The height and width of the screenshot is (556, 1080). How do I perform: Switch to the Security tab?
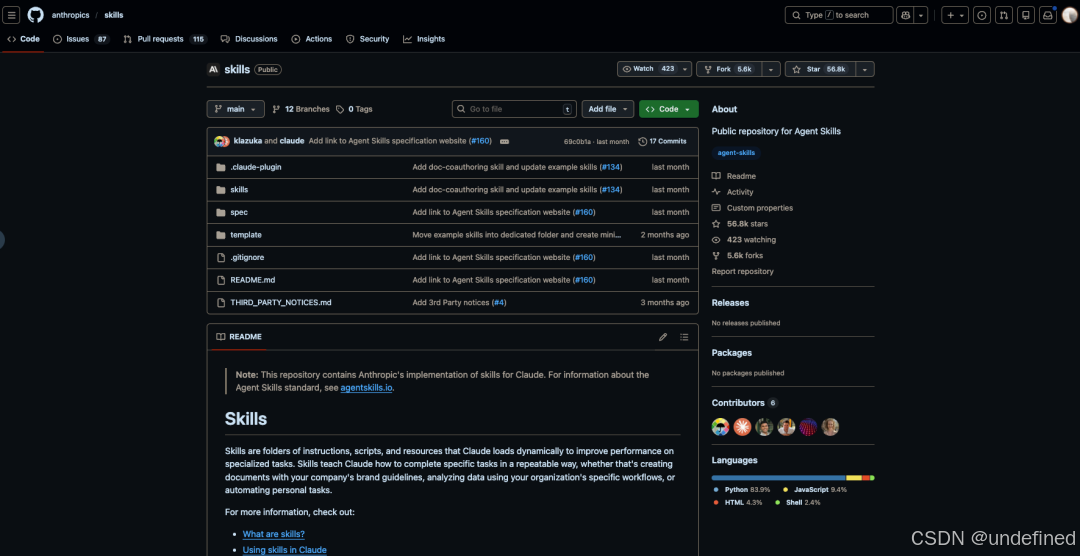point(367,39)
